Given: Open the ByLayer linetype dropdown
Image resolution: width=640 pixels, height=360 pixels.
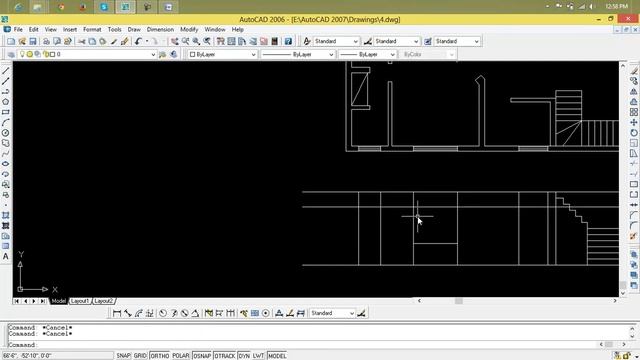Looking at the screenshot, I should (x=298, y=54).
